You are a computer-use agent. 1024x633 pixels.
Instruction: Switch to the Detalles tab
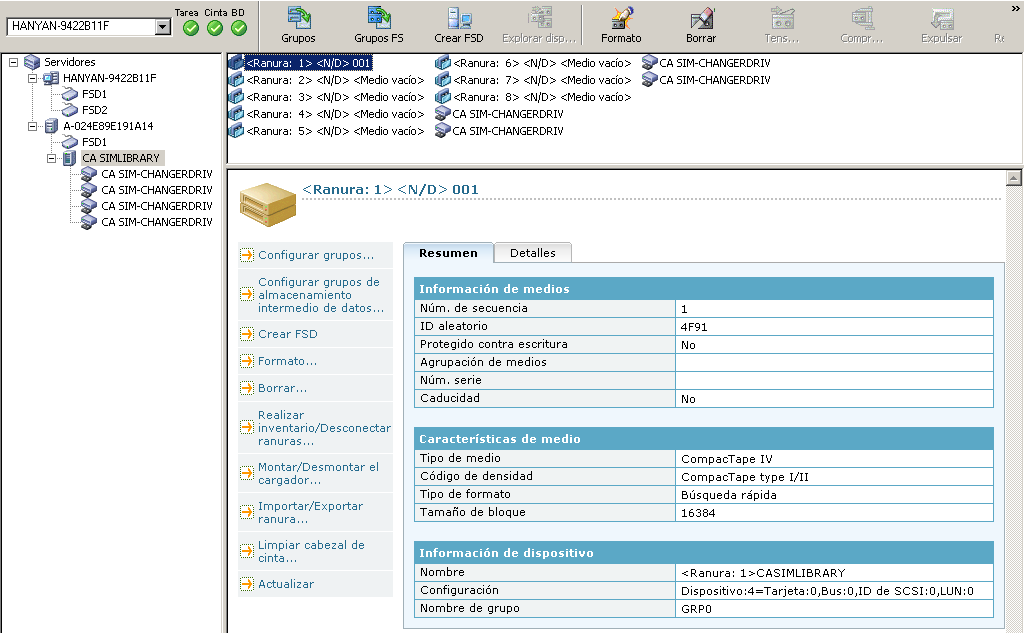click(532, 253)
